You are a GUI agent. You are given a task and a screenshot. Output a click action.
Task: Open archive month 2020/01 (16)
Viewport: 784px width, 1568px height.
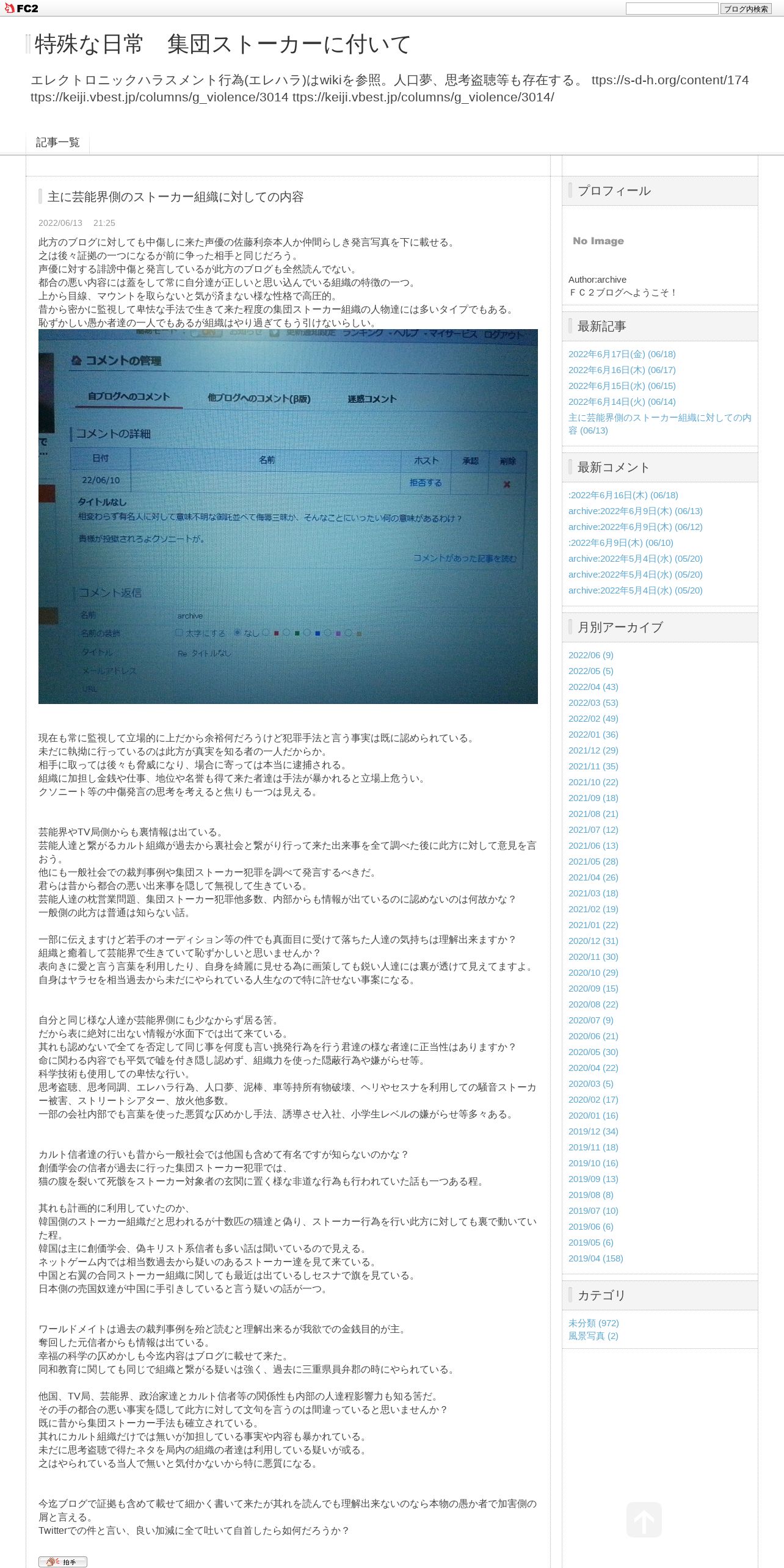[x=593, y=1116]
